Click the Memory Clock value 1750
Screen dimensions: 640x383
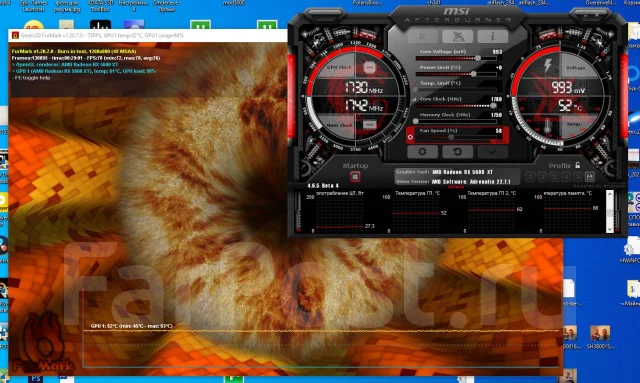tap(496, 115)
